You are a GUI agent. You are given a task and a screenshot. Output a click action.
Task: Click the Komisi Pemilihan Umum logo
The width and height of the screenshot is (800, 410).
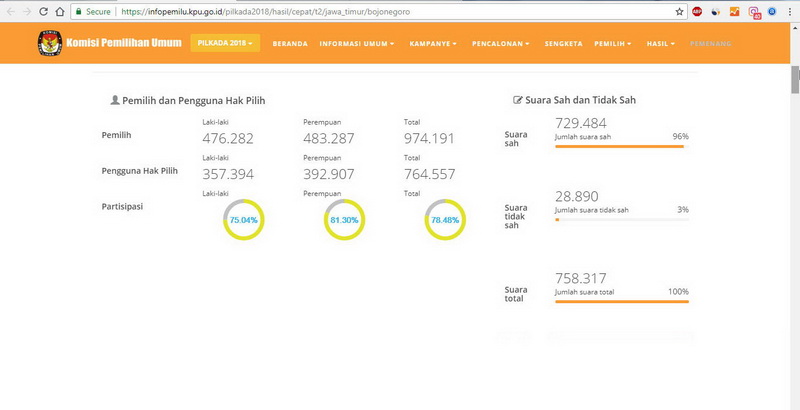pos(50,43)
